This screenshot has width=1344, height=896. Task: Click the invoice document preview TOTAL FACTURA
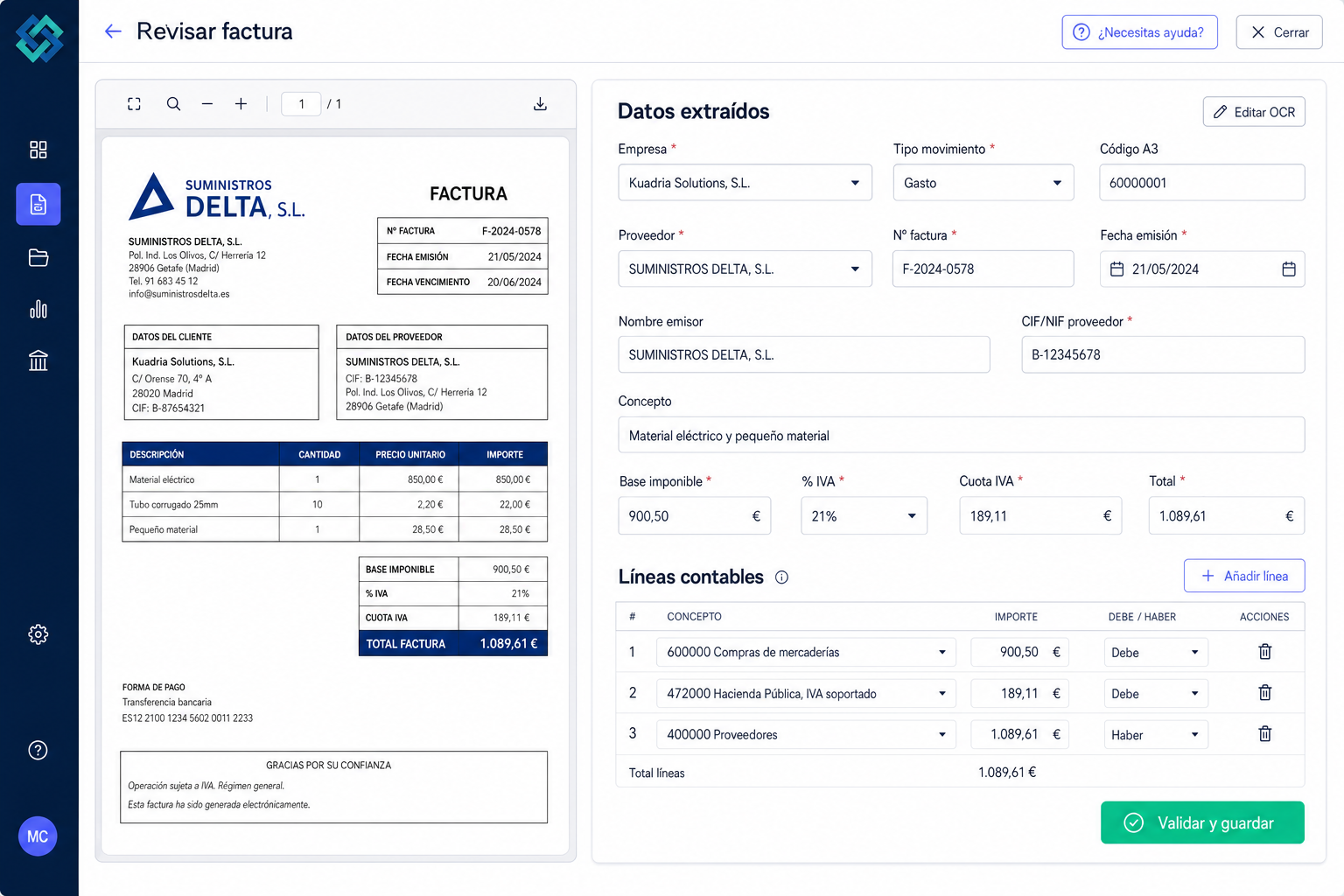pyautogui.click(x=453, y=644)
